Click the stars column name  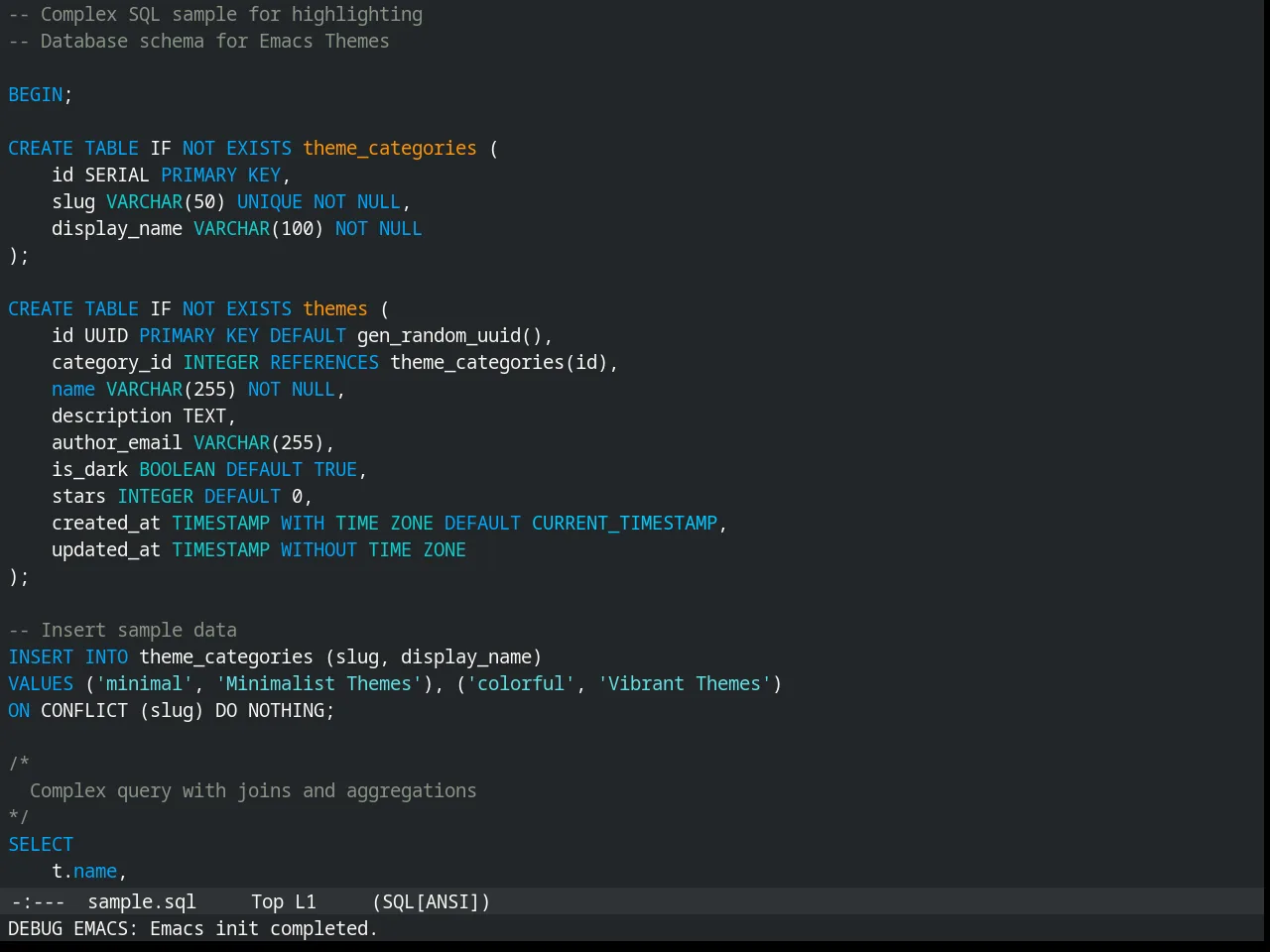coord(78,497)
